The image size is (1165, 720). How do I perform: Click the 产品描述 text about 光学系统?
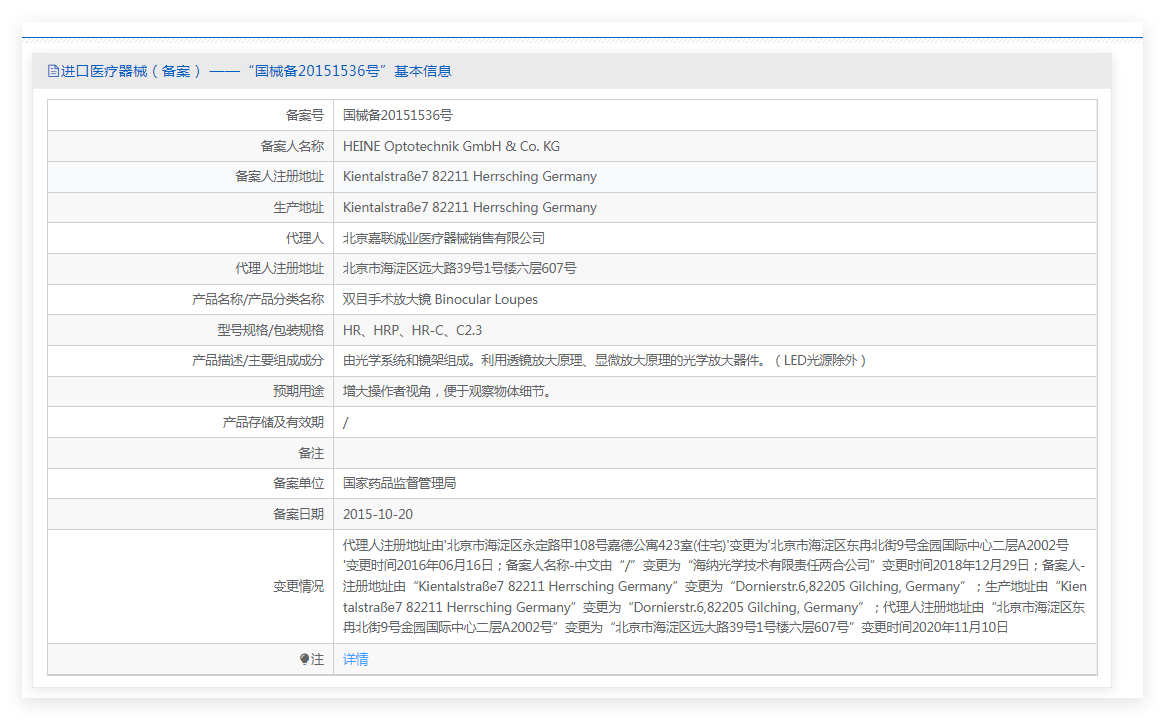pyautogui.click(x=604, y=361)
